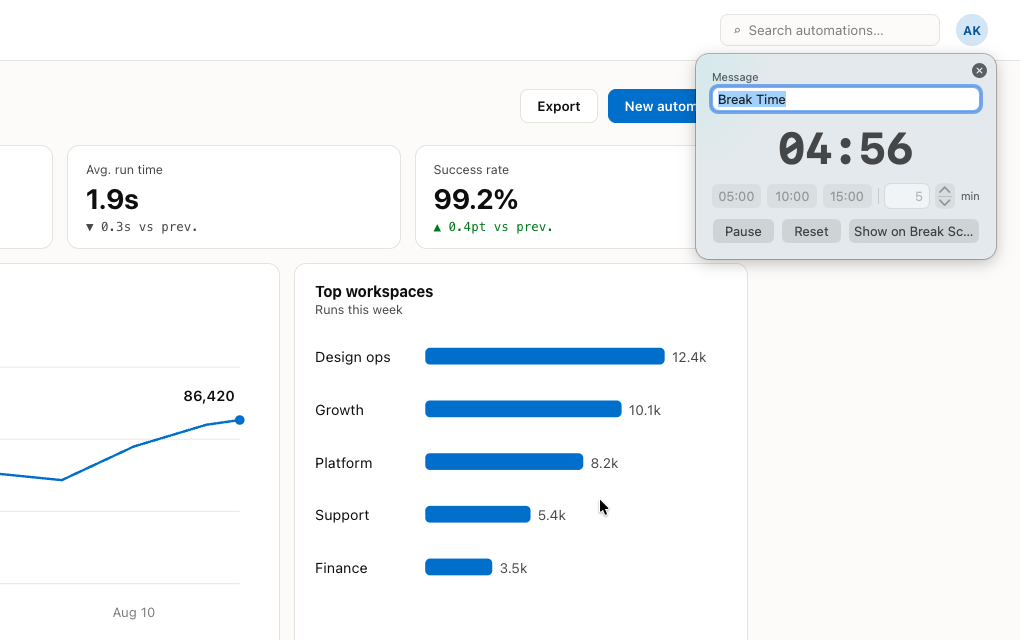Image resolution: width=1020 pixels, height=640 pixels.
Task: Click the Support workspace label
Action: coord(342,515)
